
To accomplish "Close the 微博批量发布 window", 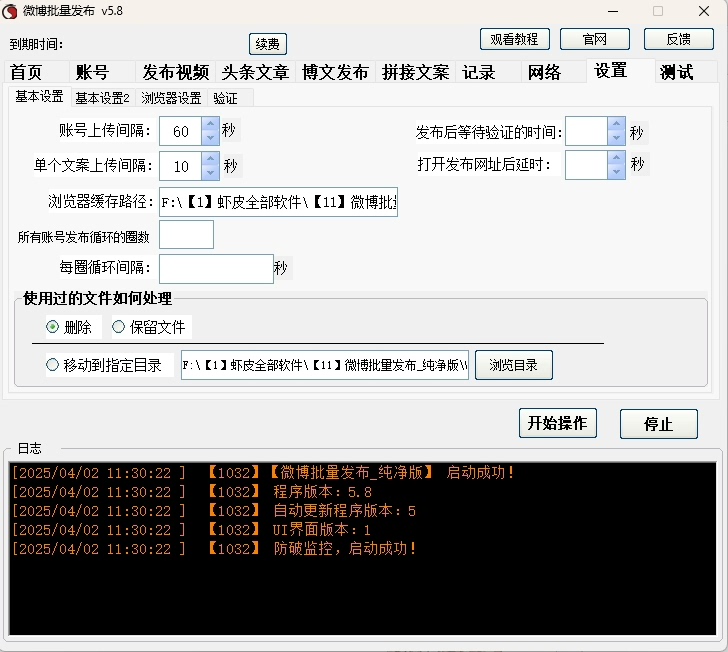I will 704,11.
